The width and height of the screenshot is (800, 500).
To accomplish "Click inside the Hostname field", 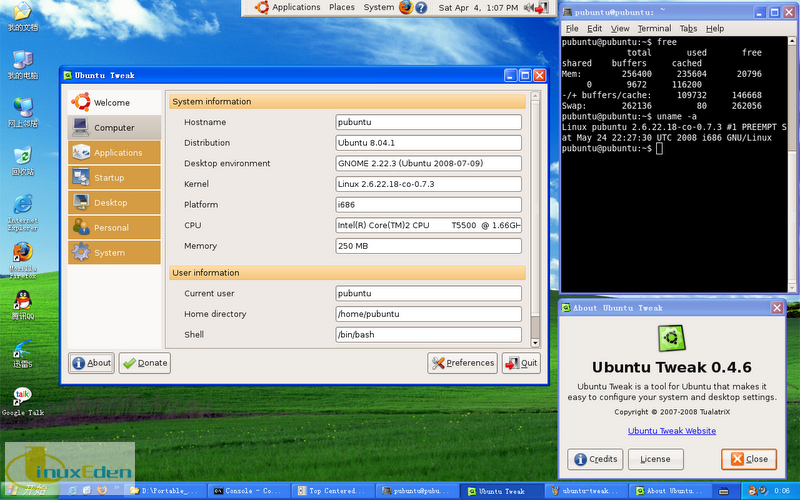I will pyautogui.click(x=429, y=122).
